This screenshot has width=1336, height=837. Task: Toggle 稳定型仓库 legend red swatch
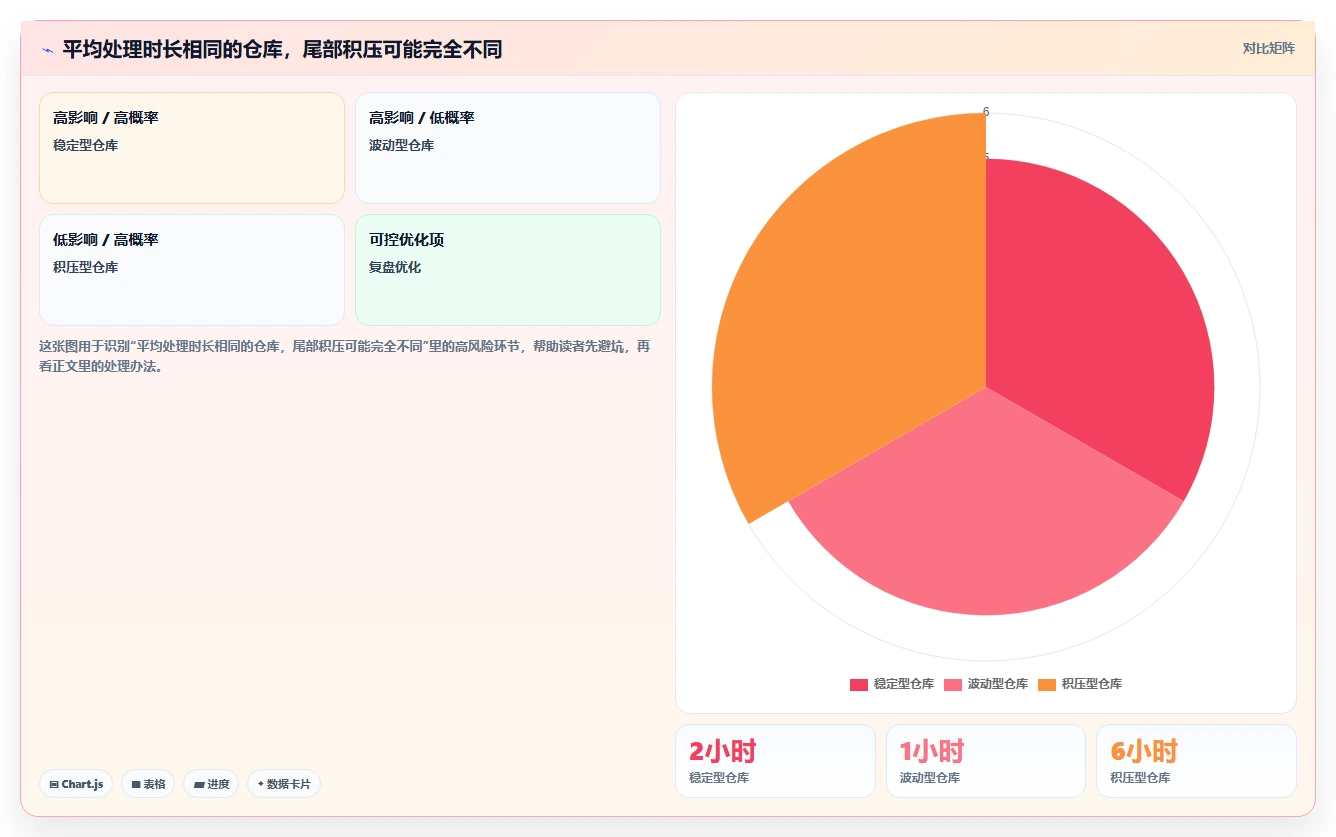pyautogui.click(x=859, y=684)
